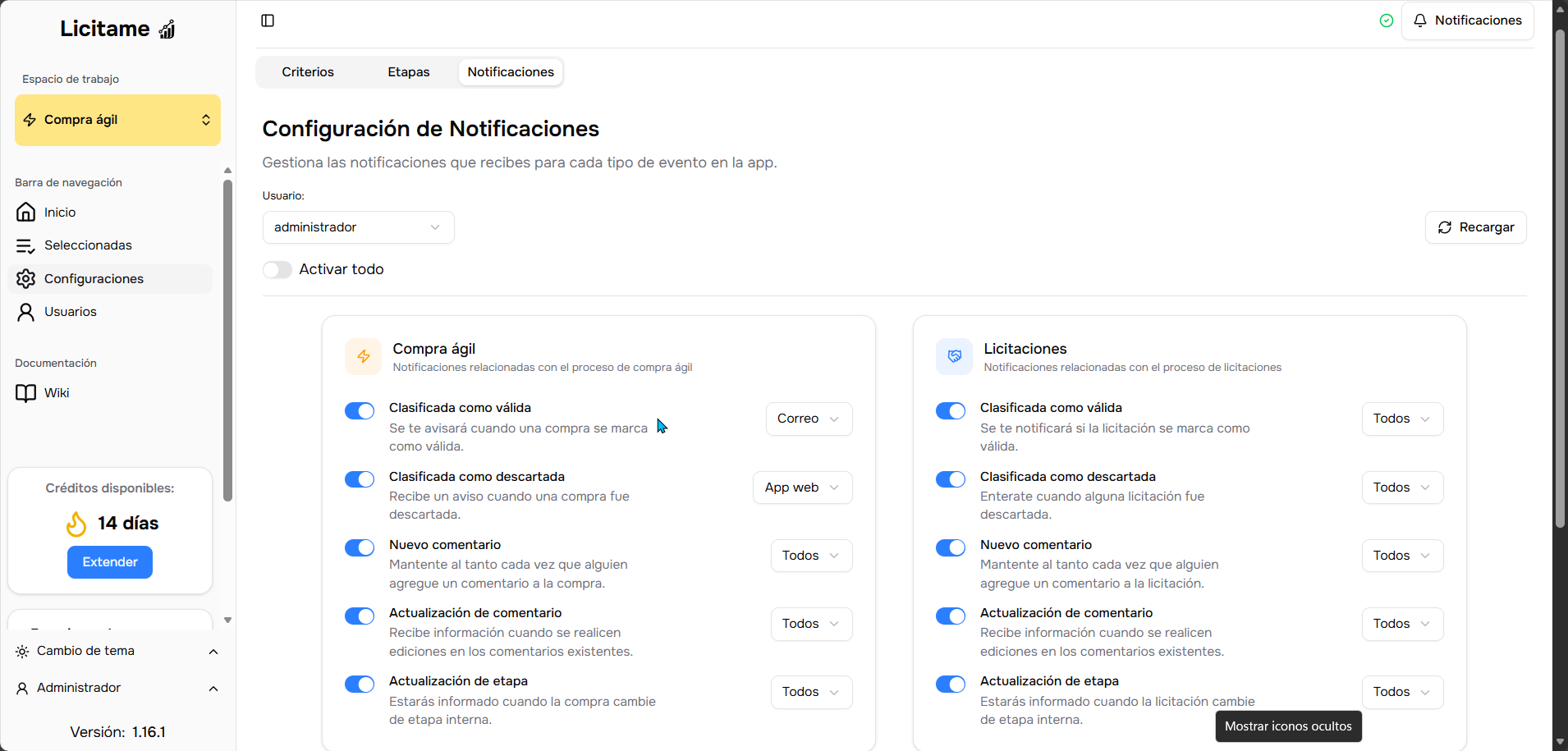Click the Recargar button
This screenshot has height=751, width=1568.
coord(1475,227)
